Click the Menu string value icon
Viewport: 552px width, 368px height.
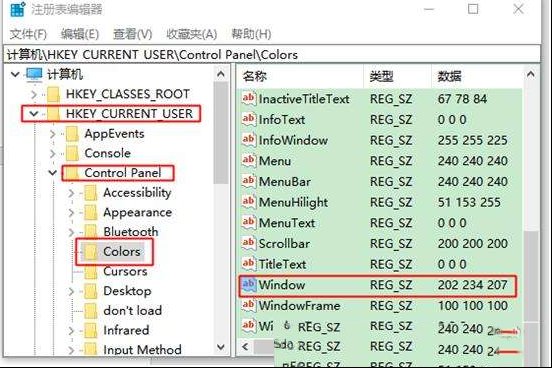point(248,160)
